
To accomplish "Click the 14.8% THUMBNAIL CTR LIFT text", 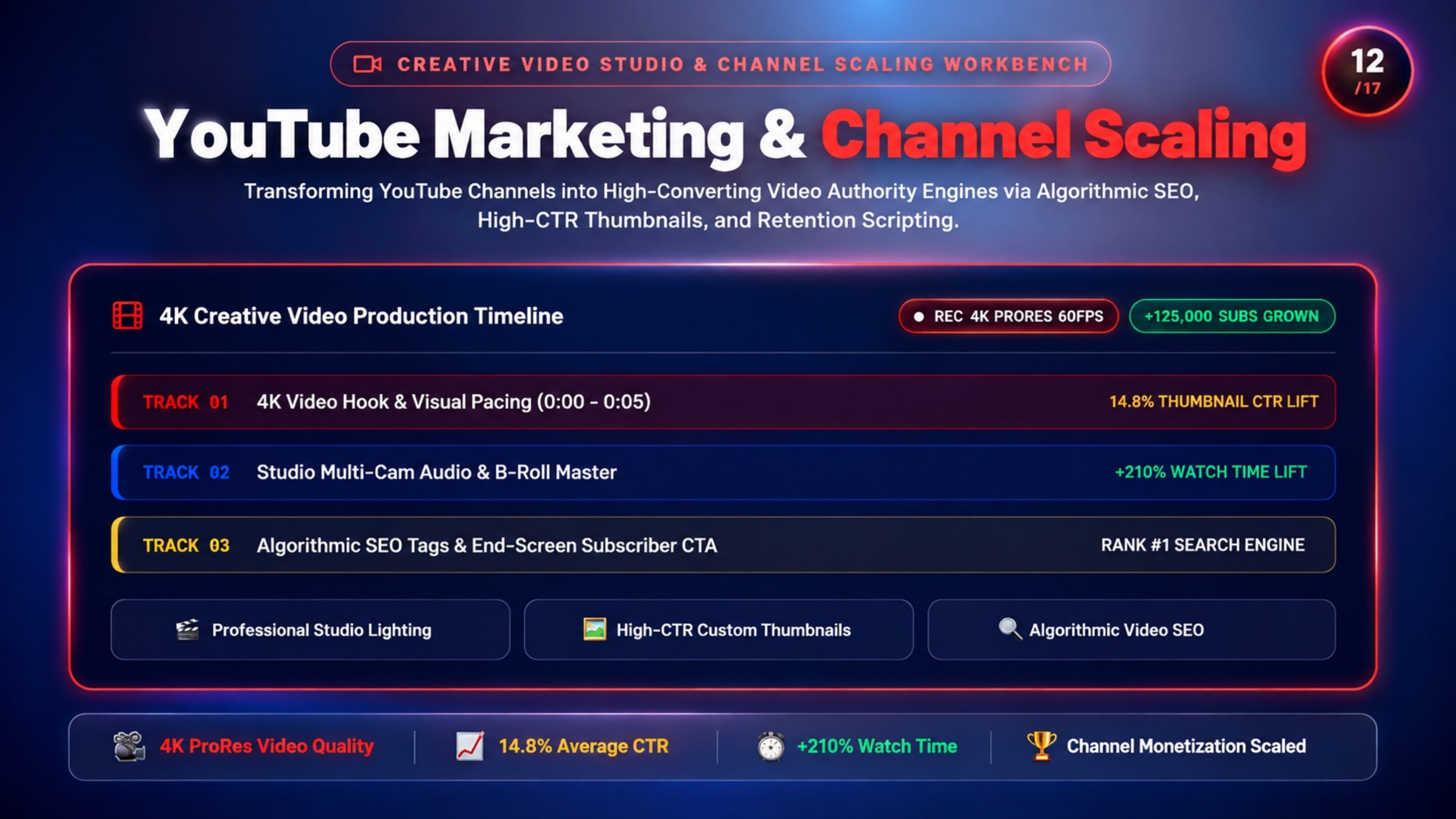I will coord(1213,402).
